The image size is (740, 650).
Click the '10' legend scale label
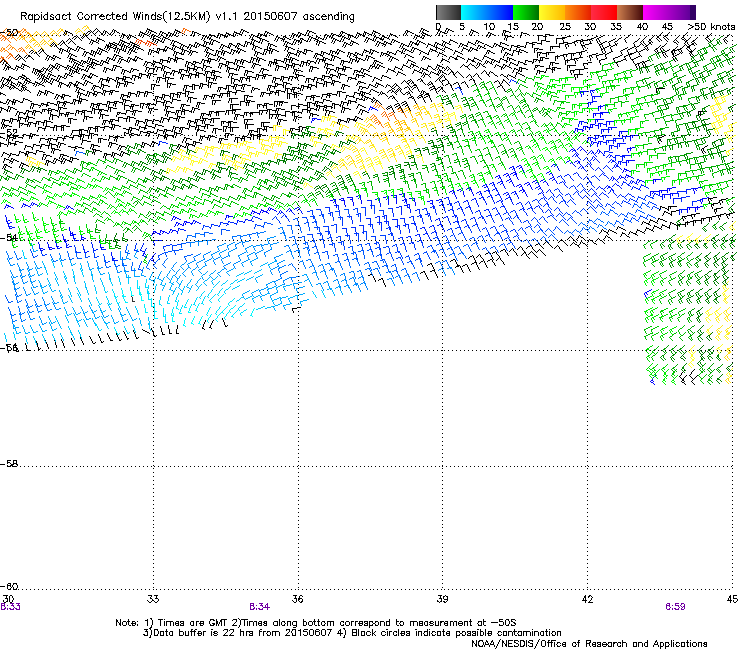tap(489, 27)
